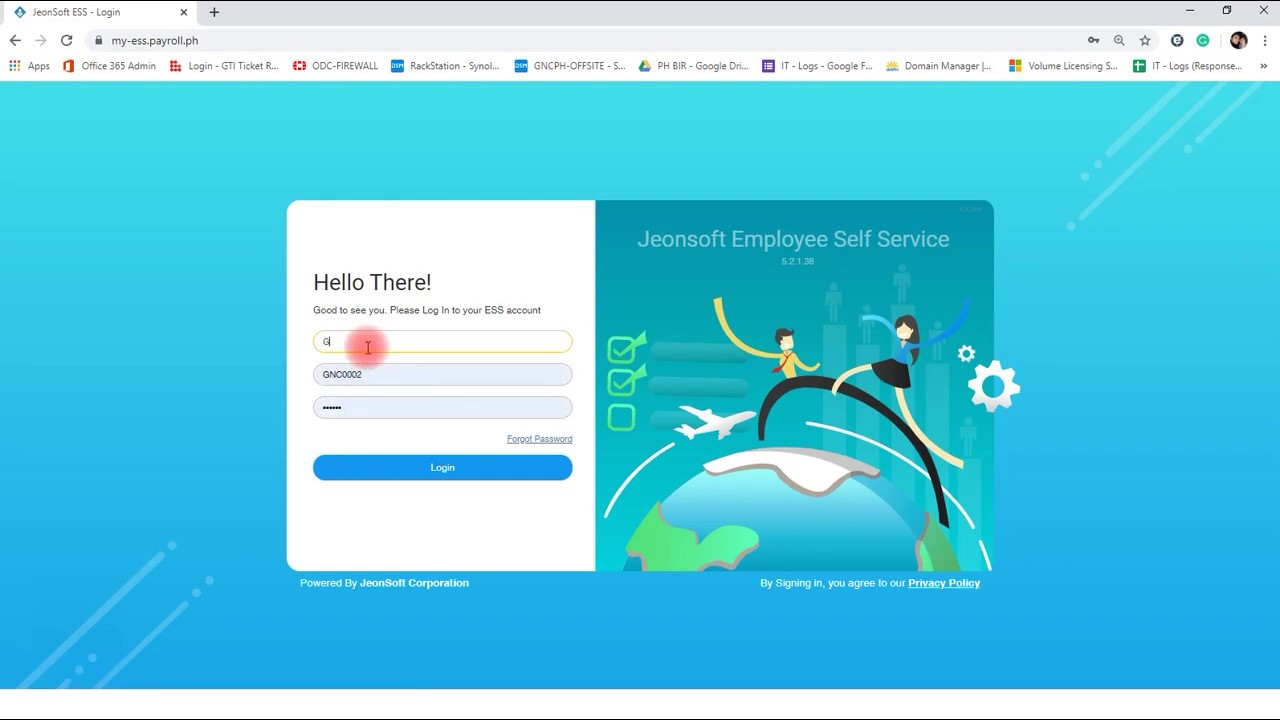Click the browser forward arrow
Viewport: 1280px width, 720px height.
[40, 40]
